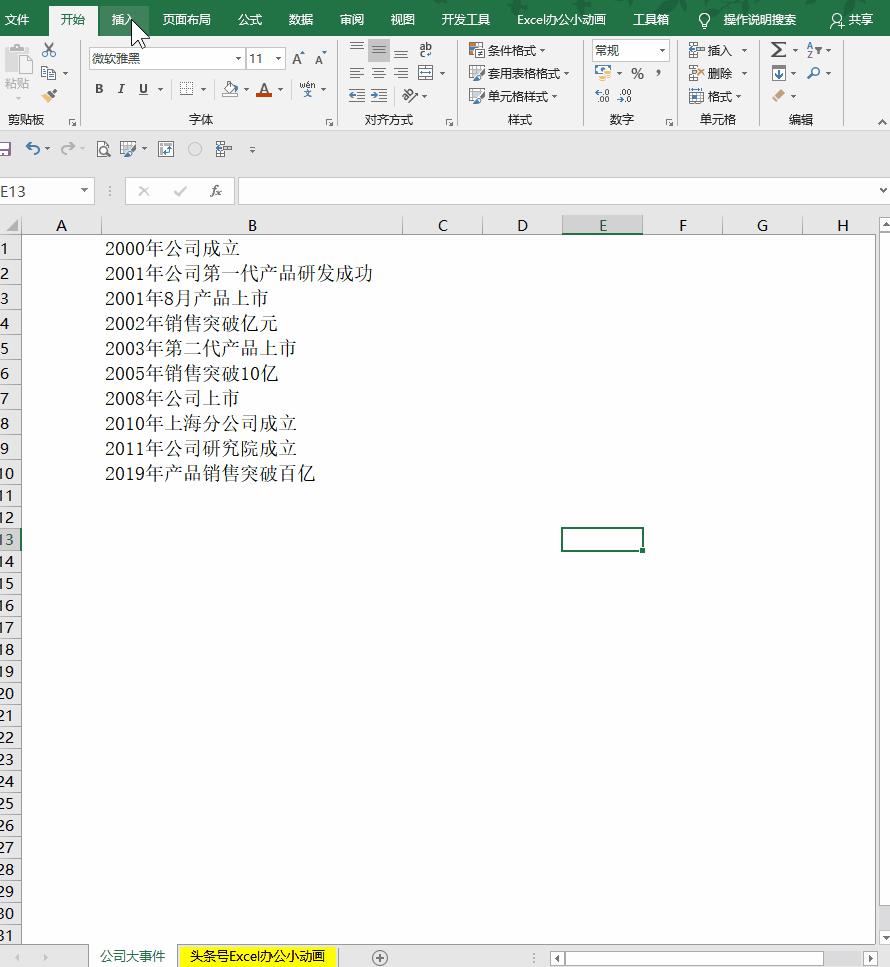This screenshot has width=890, height=967.
Task: Toggle underline formatting
Action: pyautogui.click(x=141, y=89)
